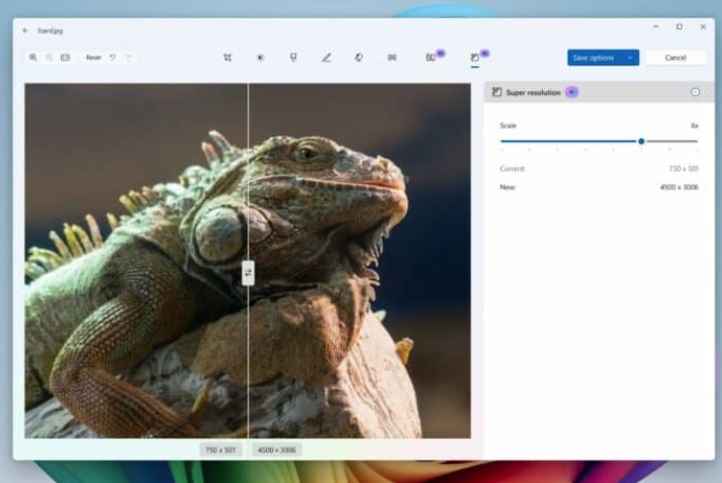
Task: Close the Photos editor window
Action: [x=703, y=27]
